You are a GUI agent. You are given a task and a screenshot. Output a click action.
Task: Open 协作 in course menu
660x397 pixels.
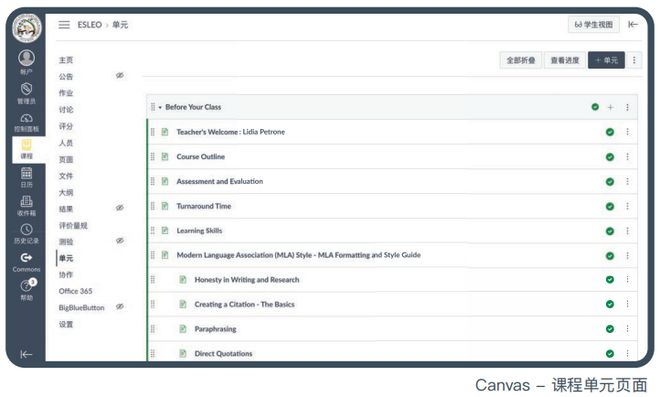pyautogui.click(x=66, y=275)
